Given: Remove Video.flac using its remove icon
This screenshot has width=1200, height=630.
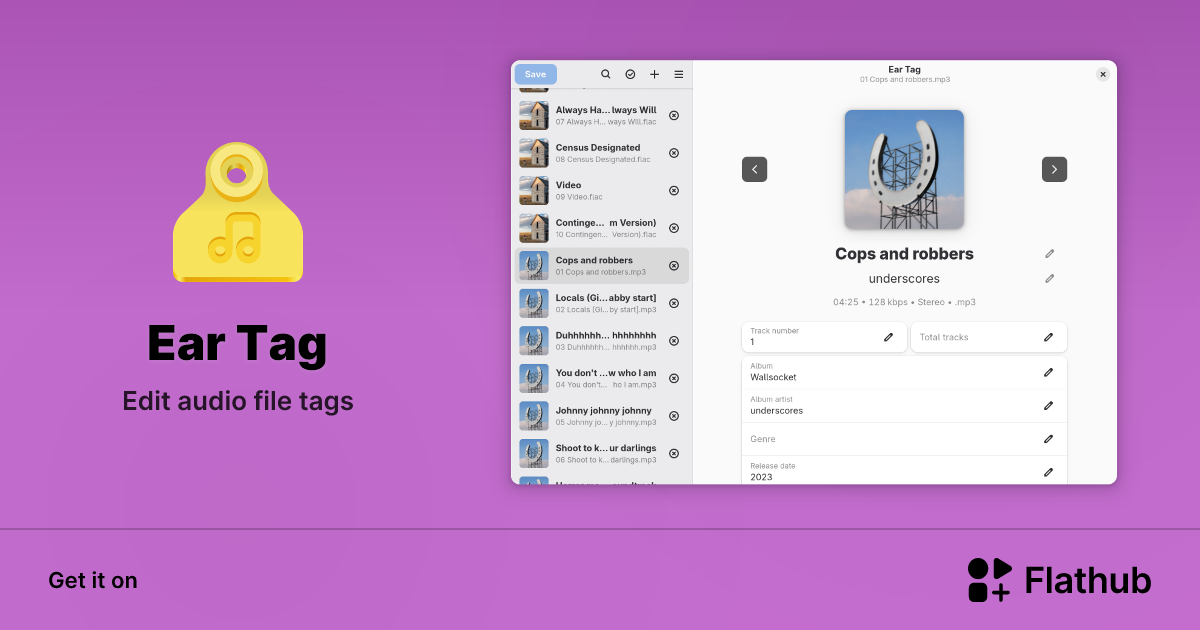Looking at the screenshot, I should coord(675,190).
